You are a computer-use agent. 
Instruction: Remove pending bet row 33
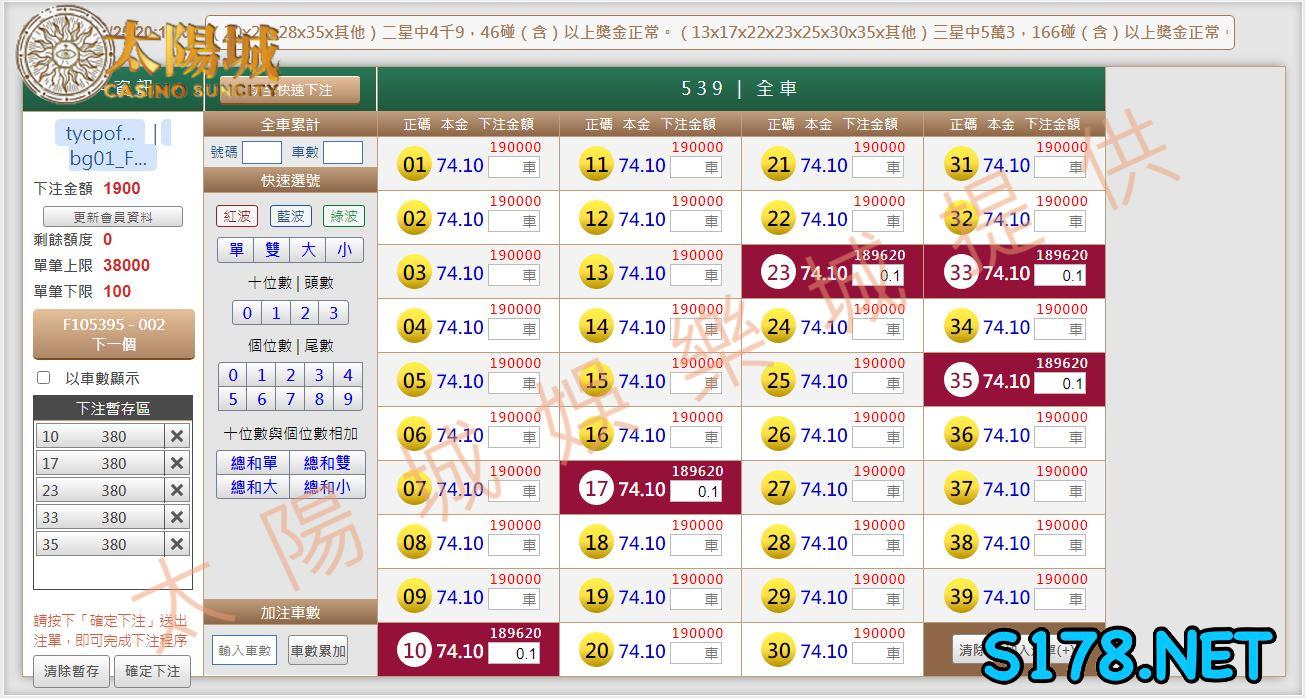(x=177, y=517)
